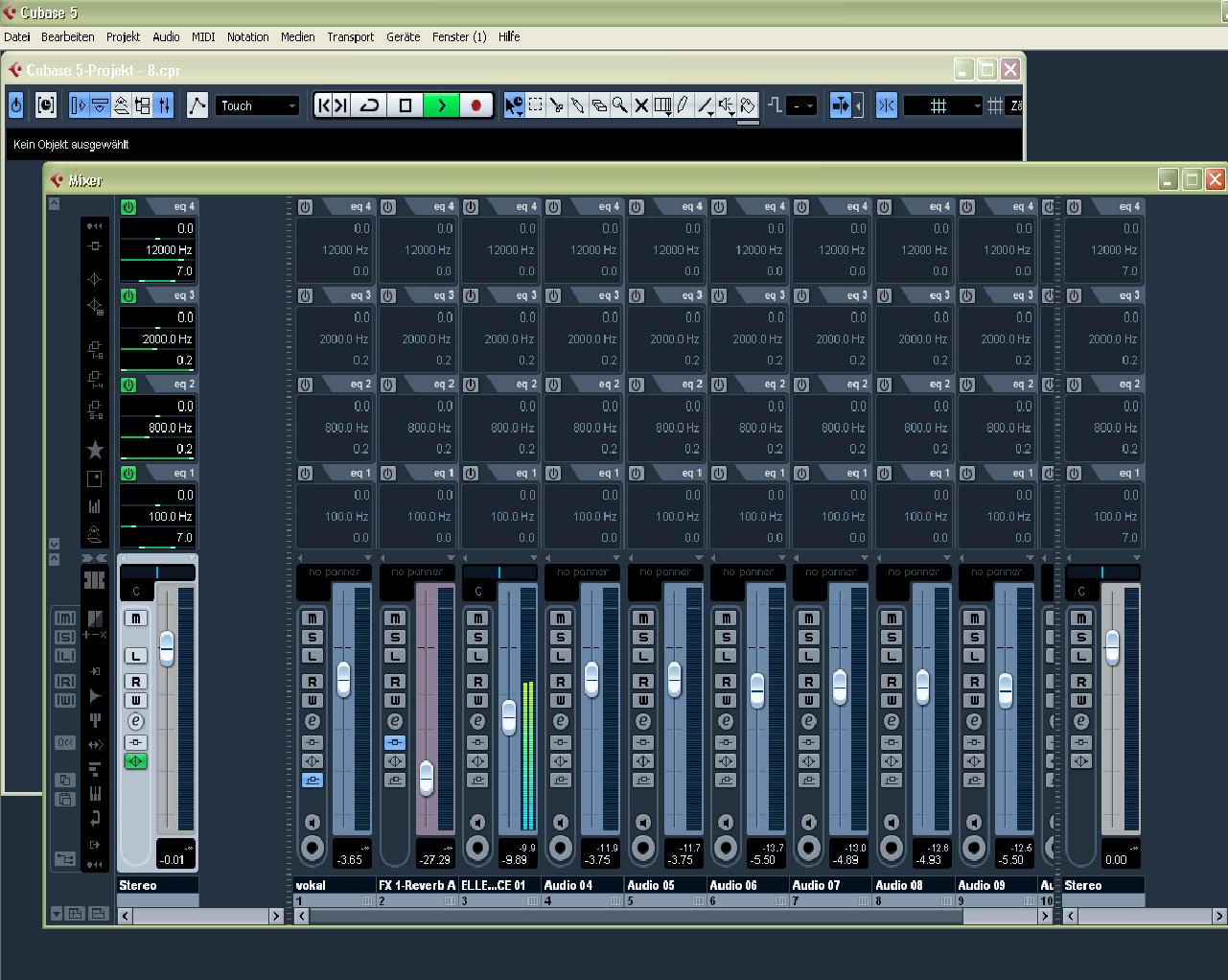
Task: Pick the Glue tool in toolbar
Action: point(578,105)
